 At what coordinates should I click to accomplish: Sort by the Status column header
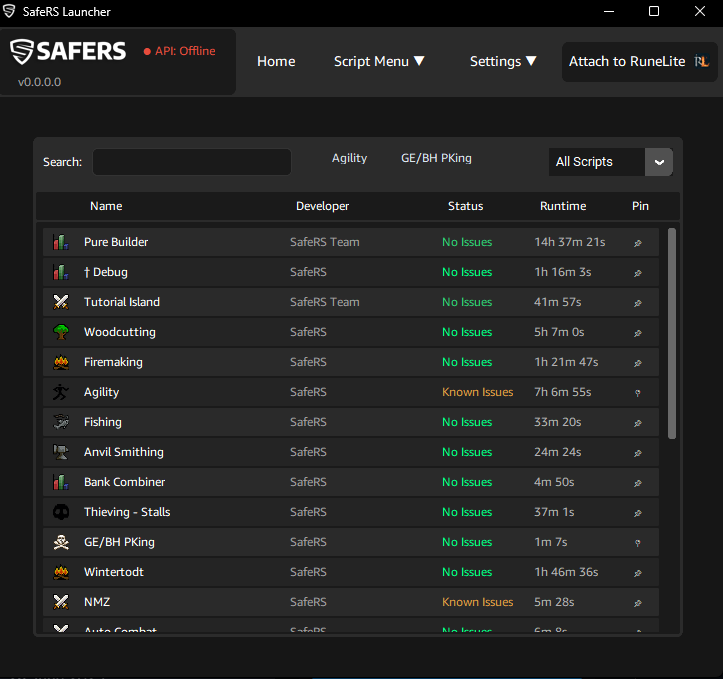pyautogui.click(x=465, y=206)
